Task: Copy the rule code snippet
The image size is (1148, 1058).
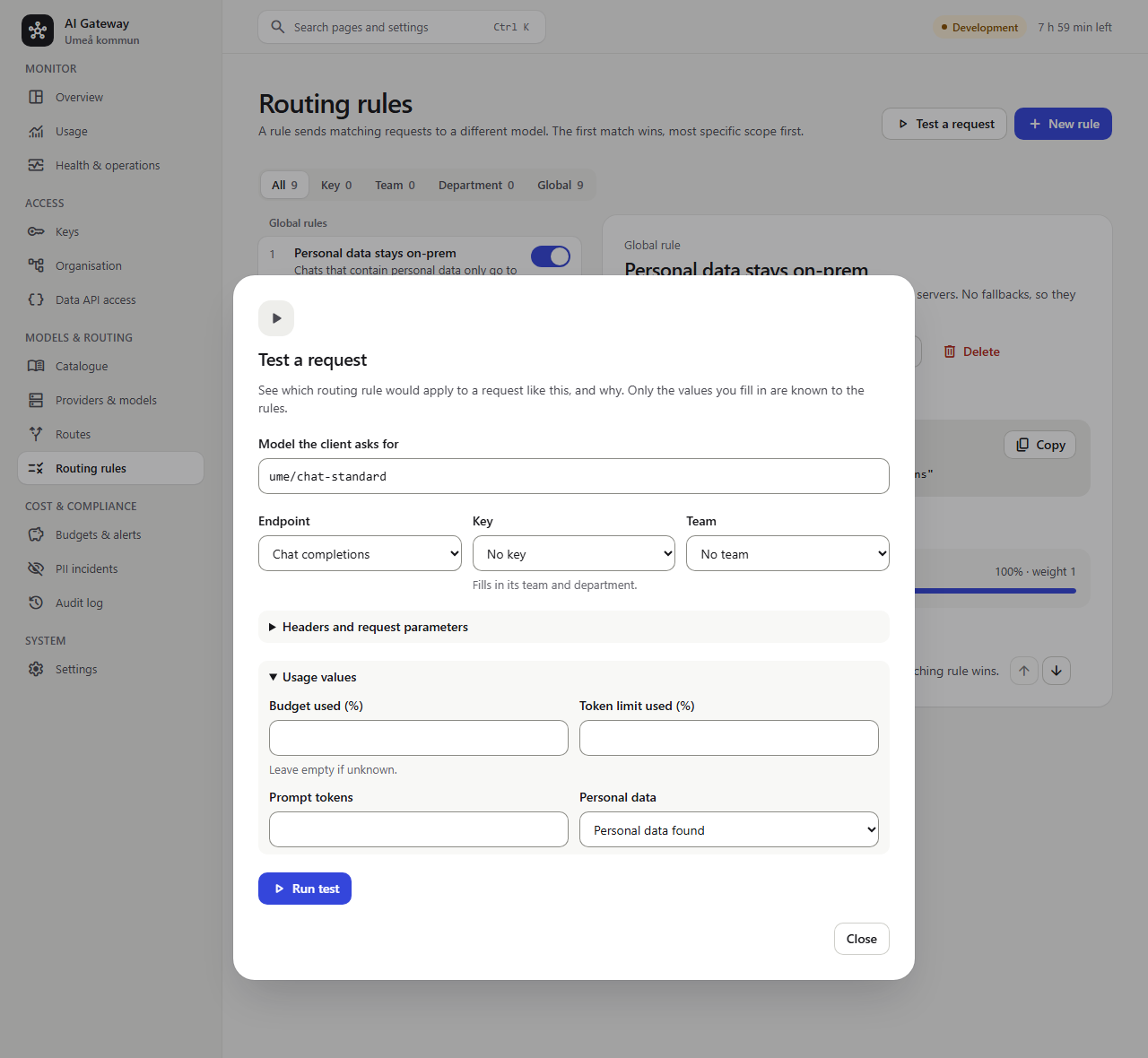Action: click(x=1040, y=445)
